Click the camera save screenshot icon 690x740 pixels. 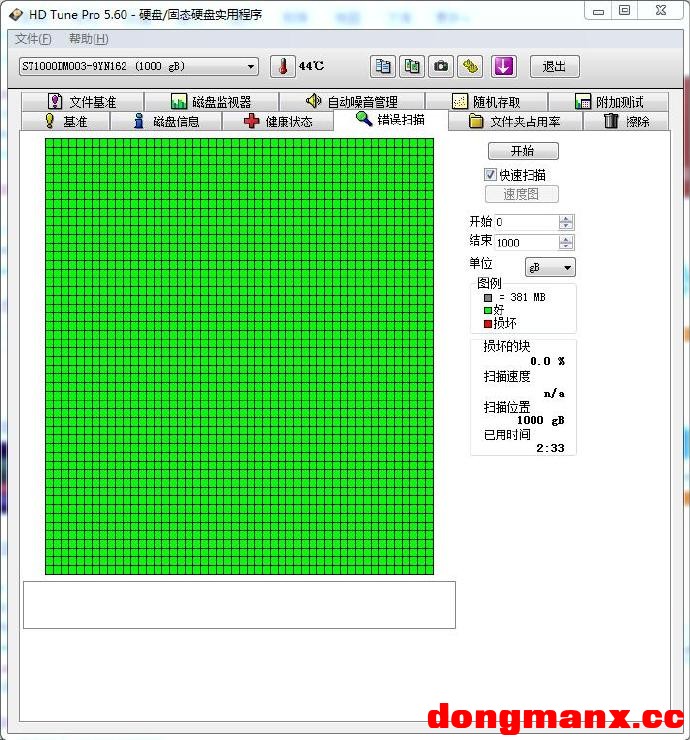coord(440,67)
